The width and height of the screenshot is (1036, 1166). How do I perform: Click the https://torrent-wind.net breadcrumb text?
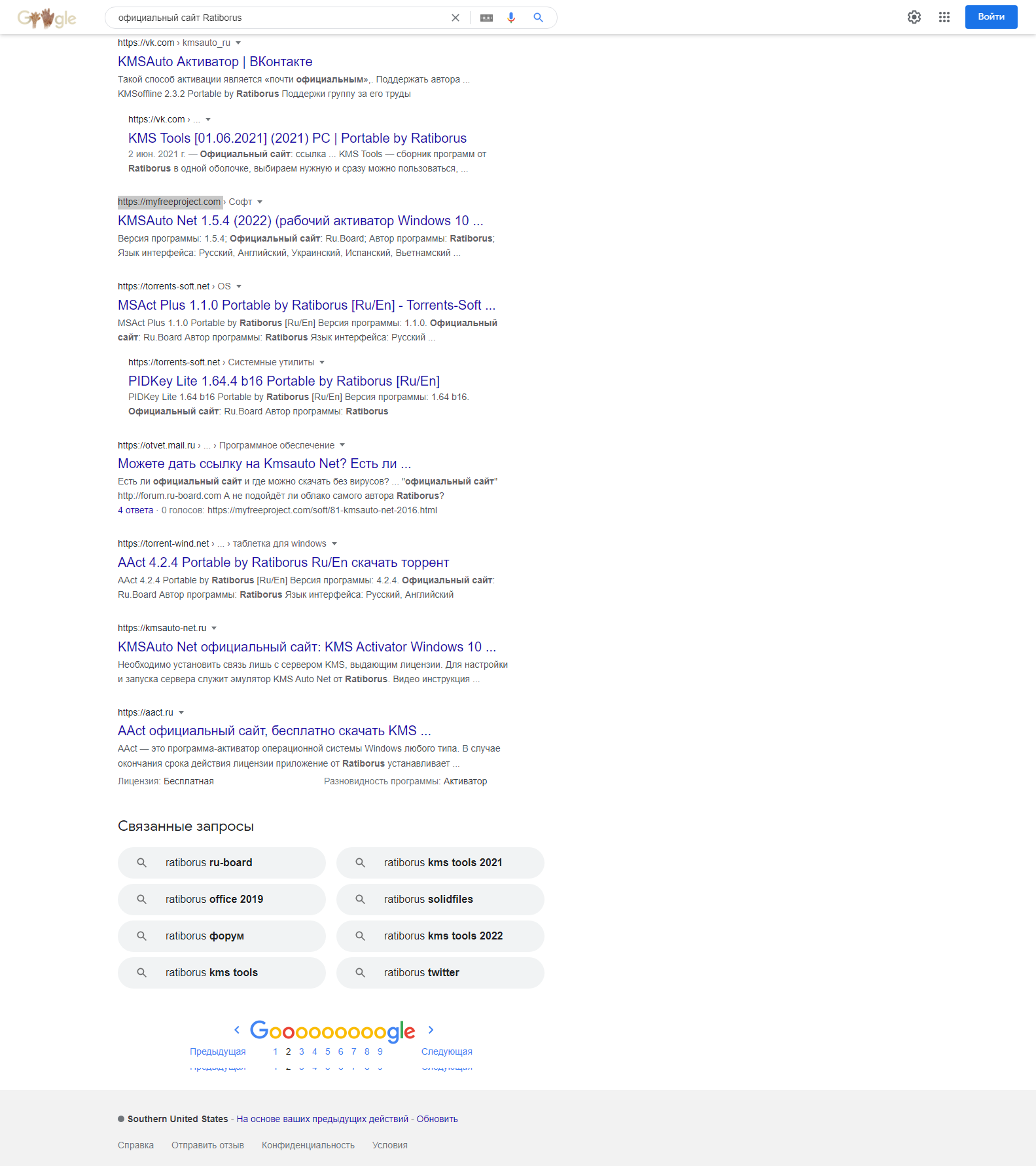click(x=164, y=544)
